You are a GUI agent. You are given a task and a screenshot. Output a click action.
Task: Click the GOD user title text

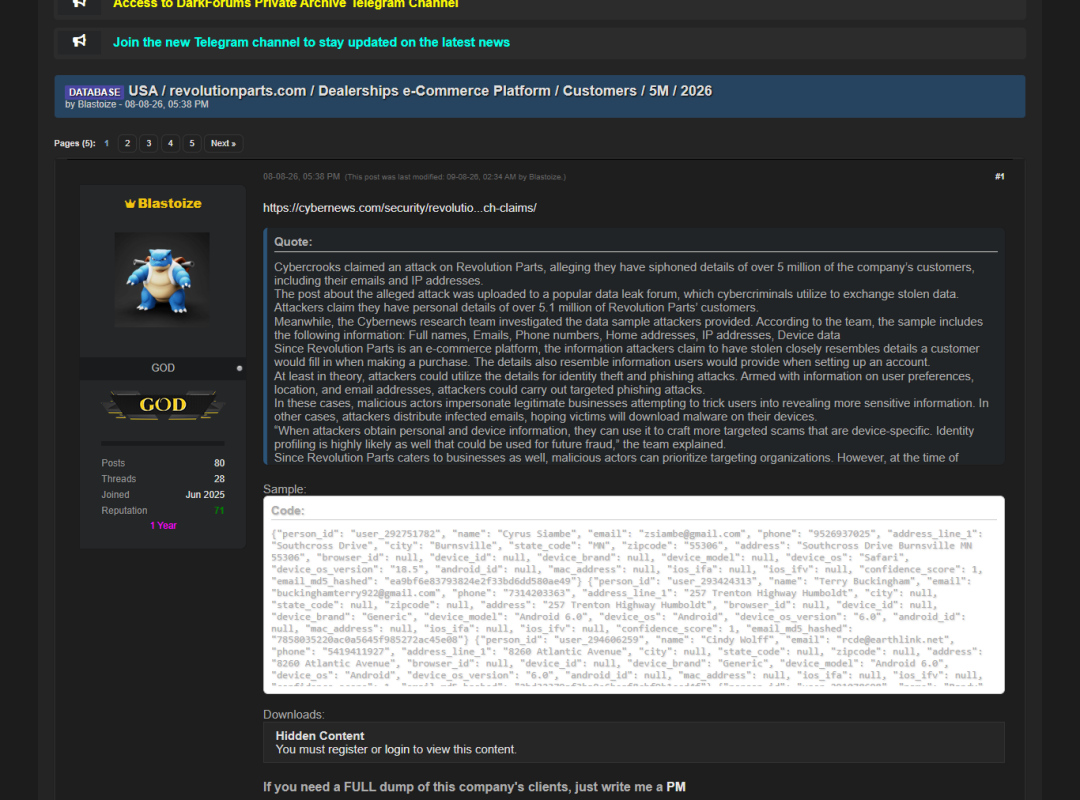(163, 368)
